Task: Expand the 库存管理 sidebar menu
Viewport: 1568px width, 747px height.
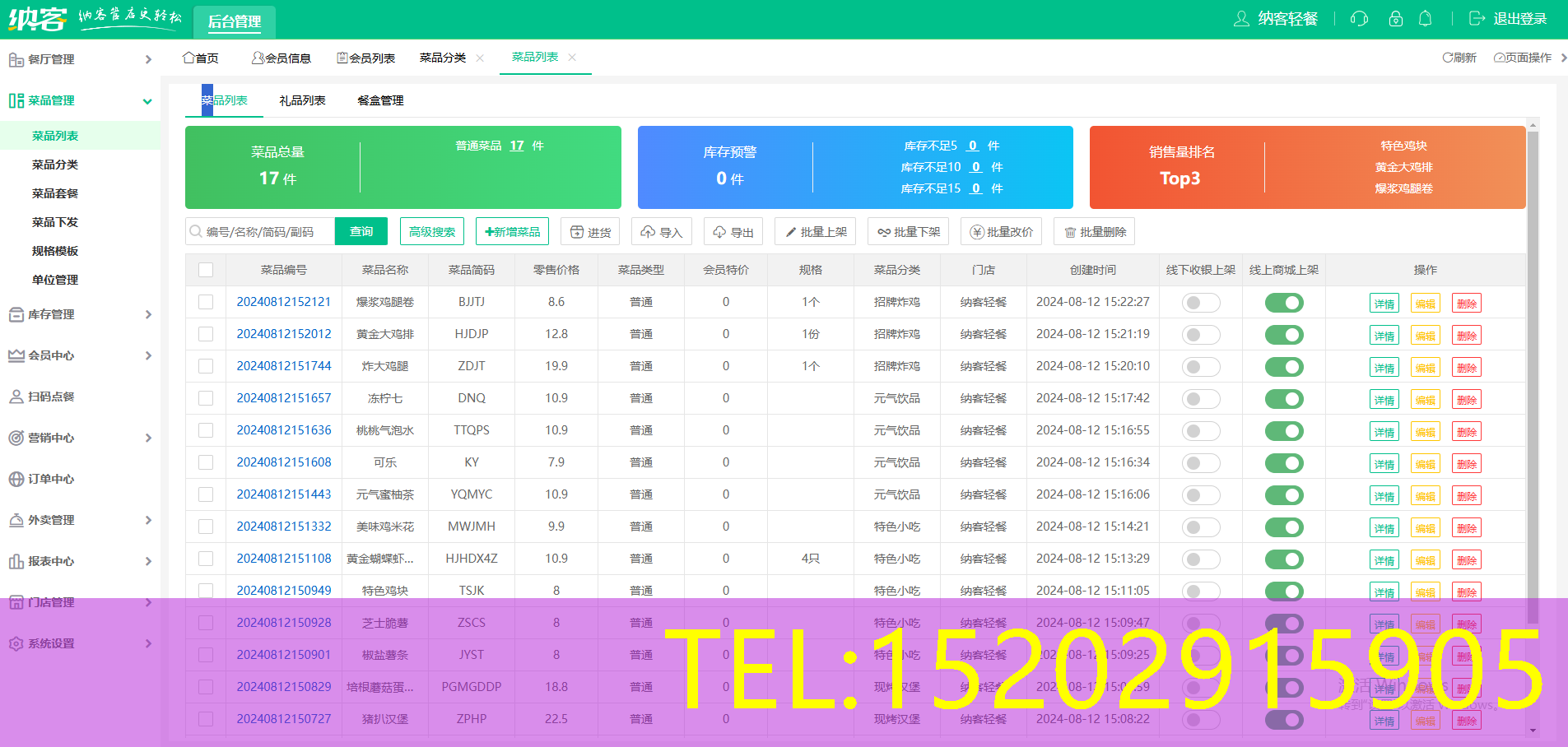Action: click(x=79, y=314)
